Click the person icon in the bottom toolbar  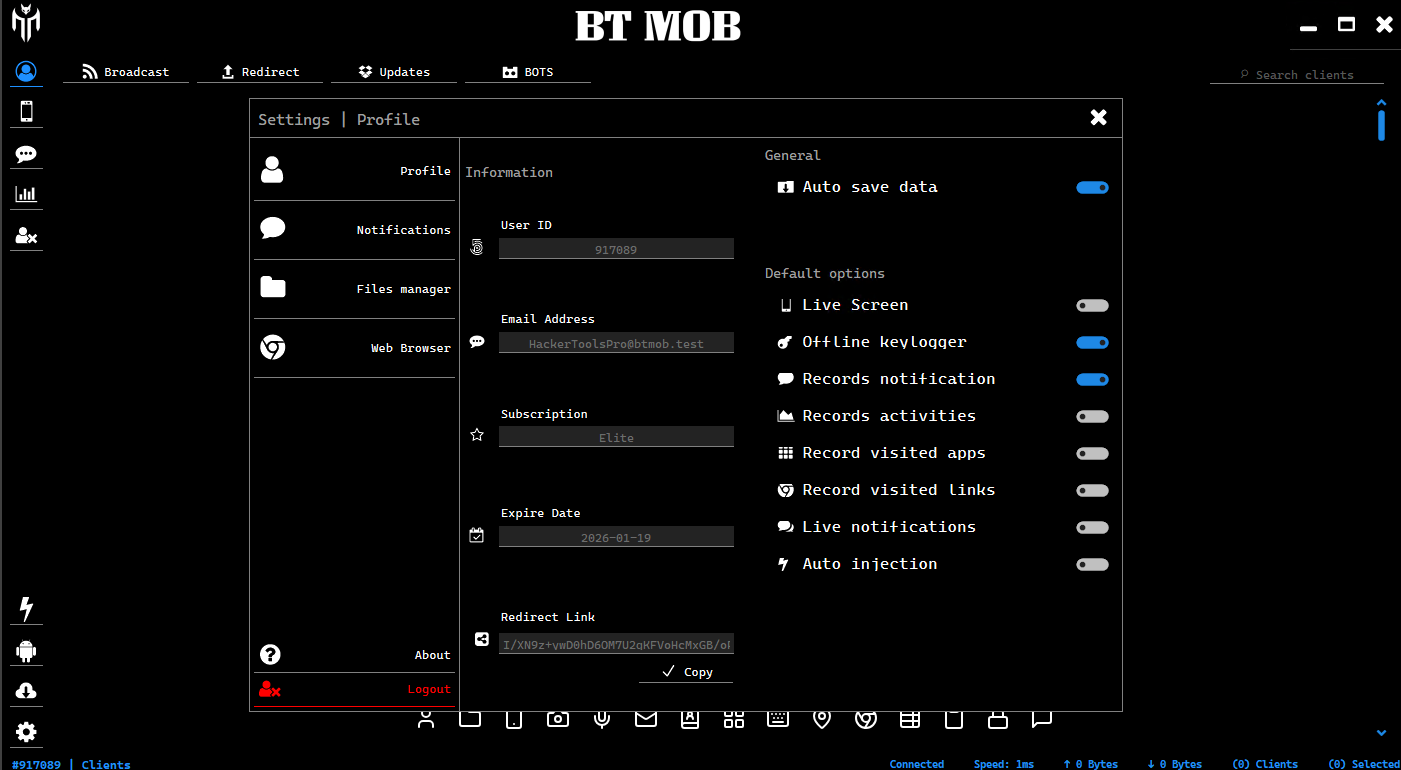click(x=426, y=719)
